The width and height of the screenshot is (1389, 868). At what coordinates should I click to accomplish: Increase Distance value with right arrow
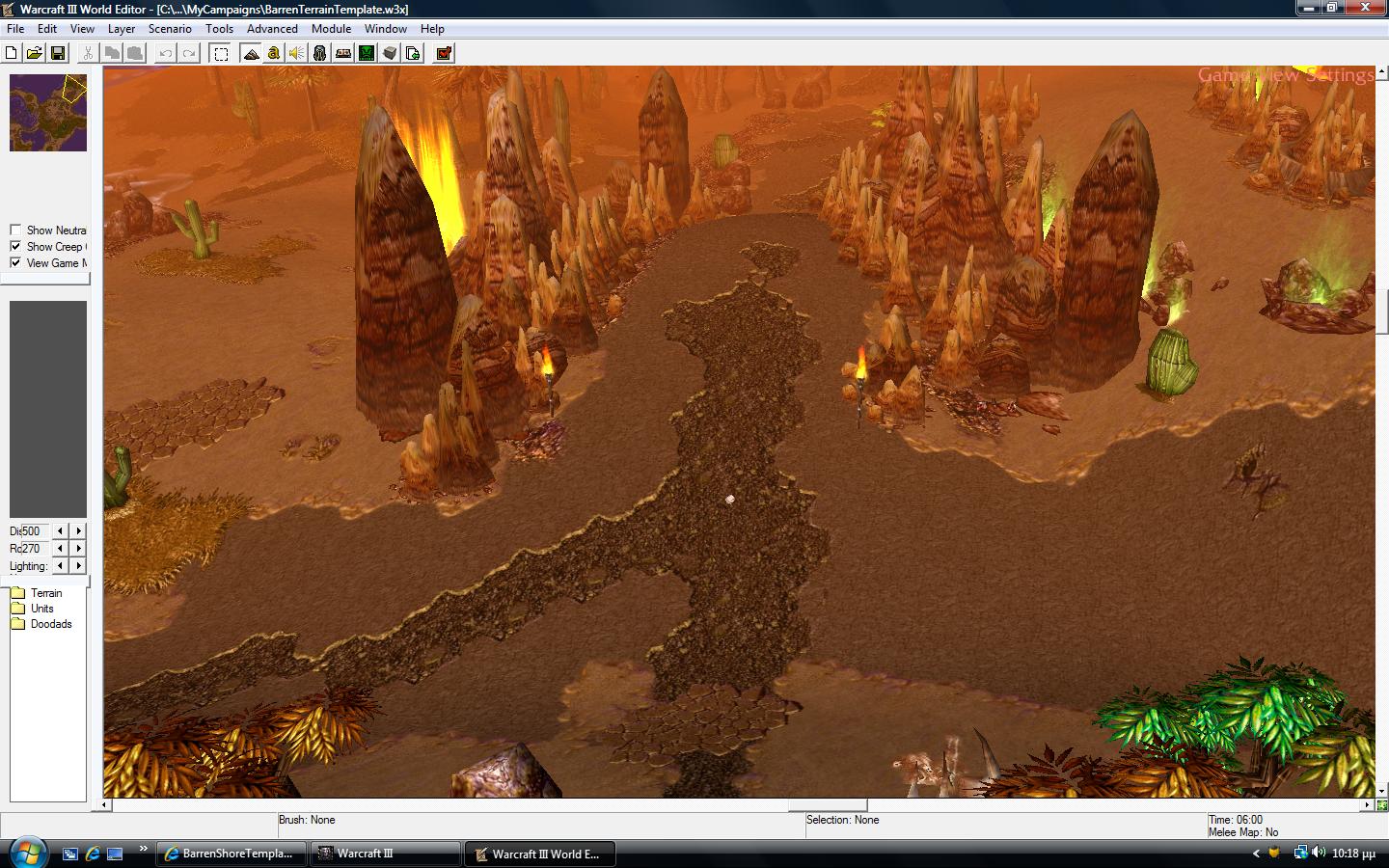point(79,530)
